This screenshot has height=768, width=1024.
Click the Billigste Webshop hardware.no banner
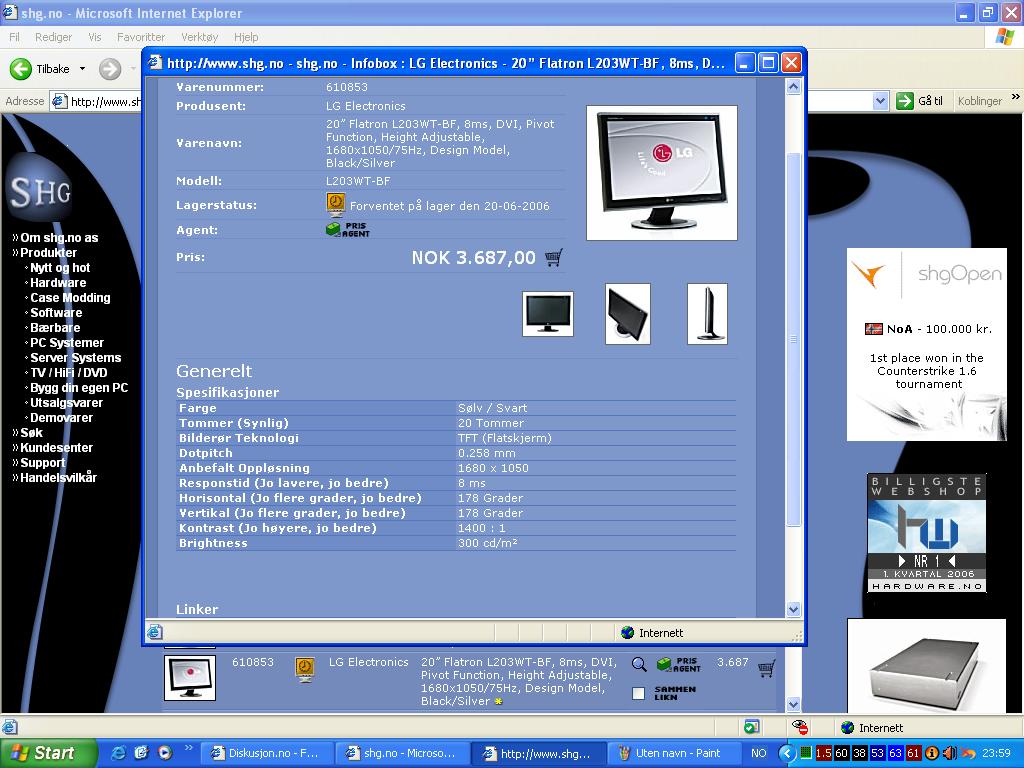coord(927,534)
